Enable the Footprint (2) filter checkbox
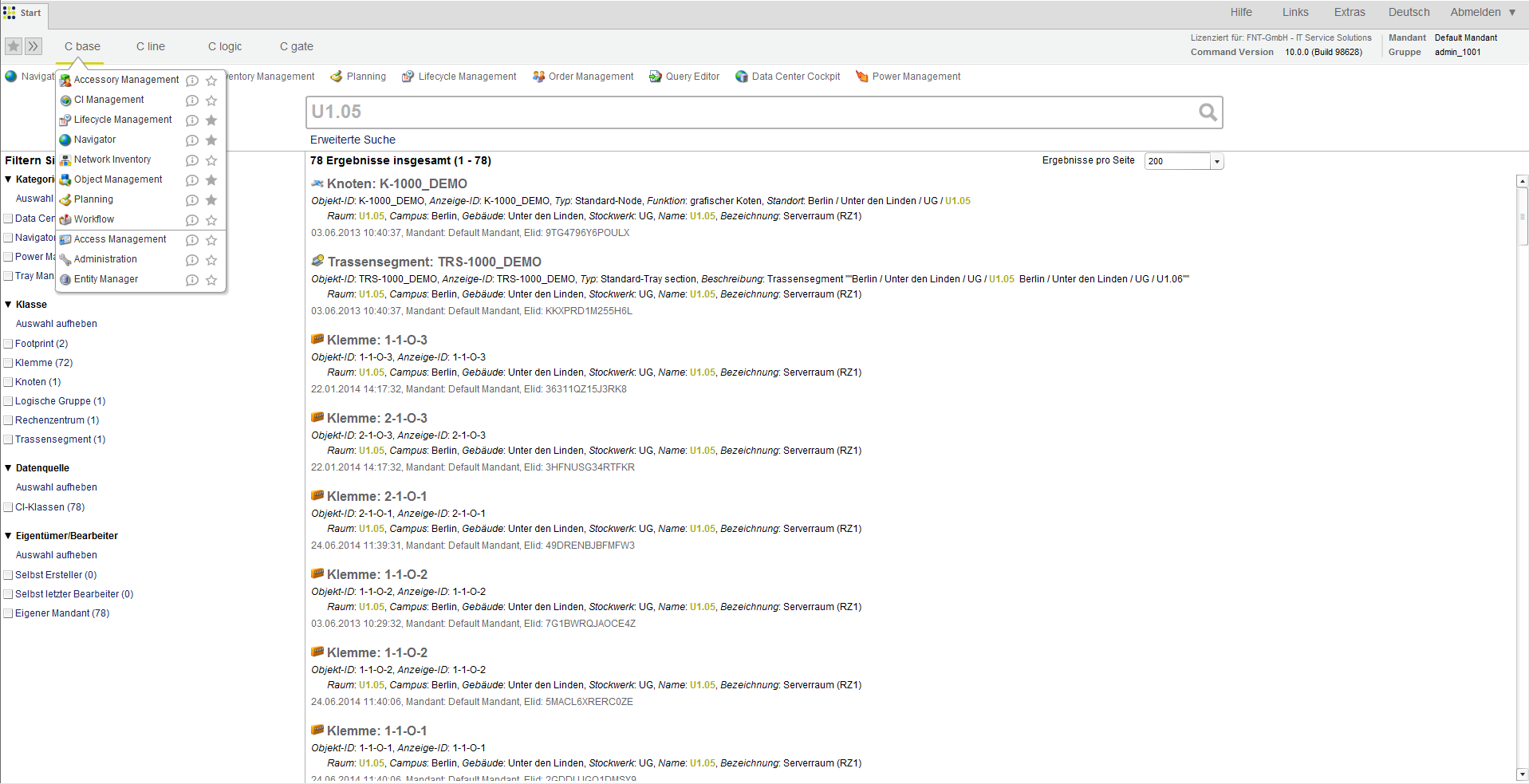Viewport: 1529px width, 784px height. [x=8, y=344]
